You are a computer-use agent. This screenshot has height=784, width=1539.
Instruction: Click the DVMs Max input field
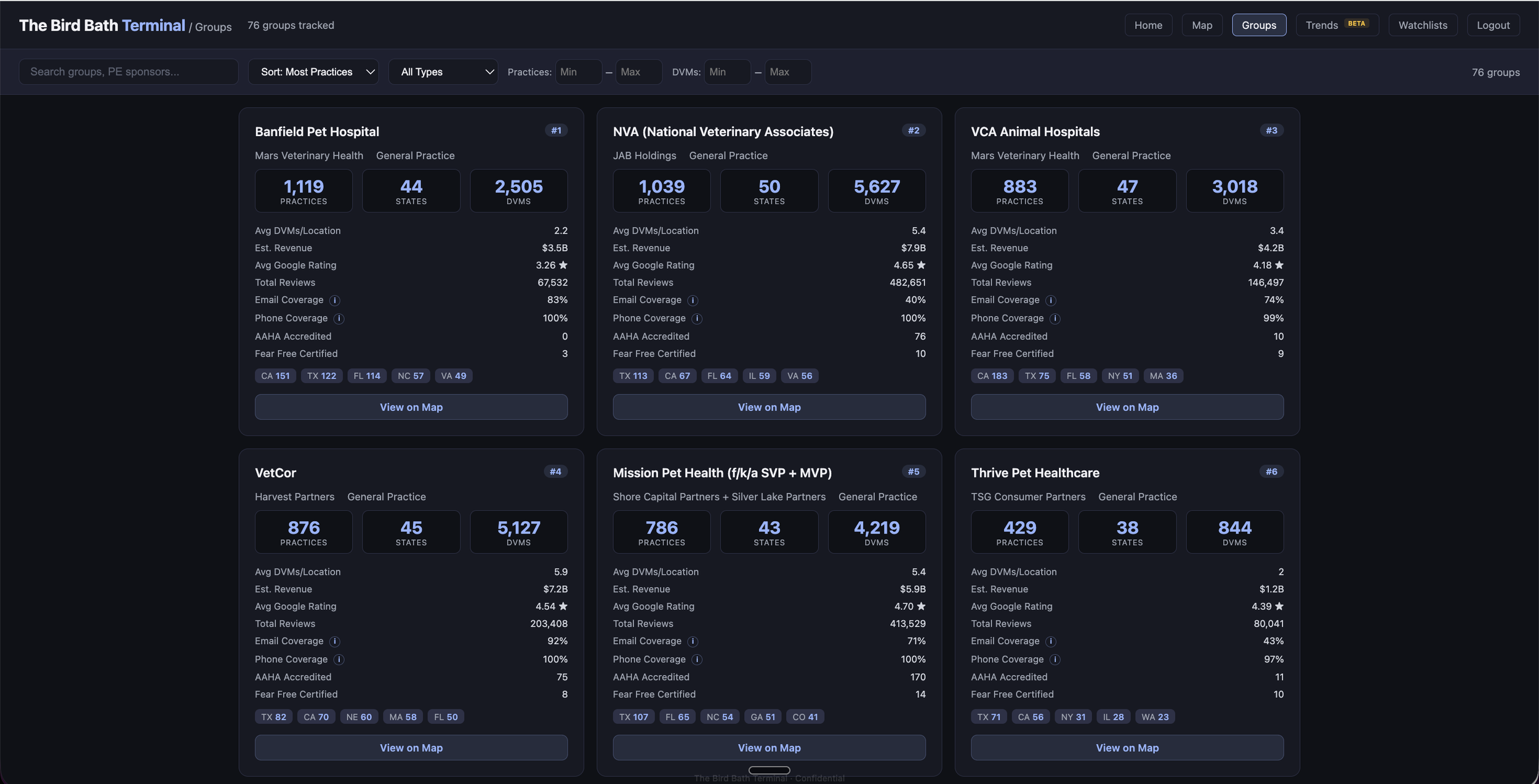click(x=787, y=72)
